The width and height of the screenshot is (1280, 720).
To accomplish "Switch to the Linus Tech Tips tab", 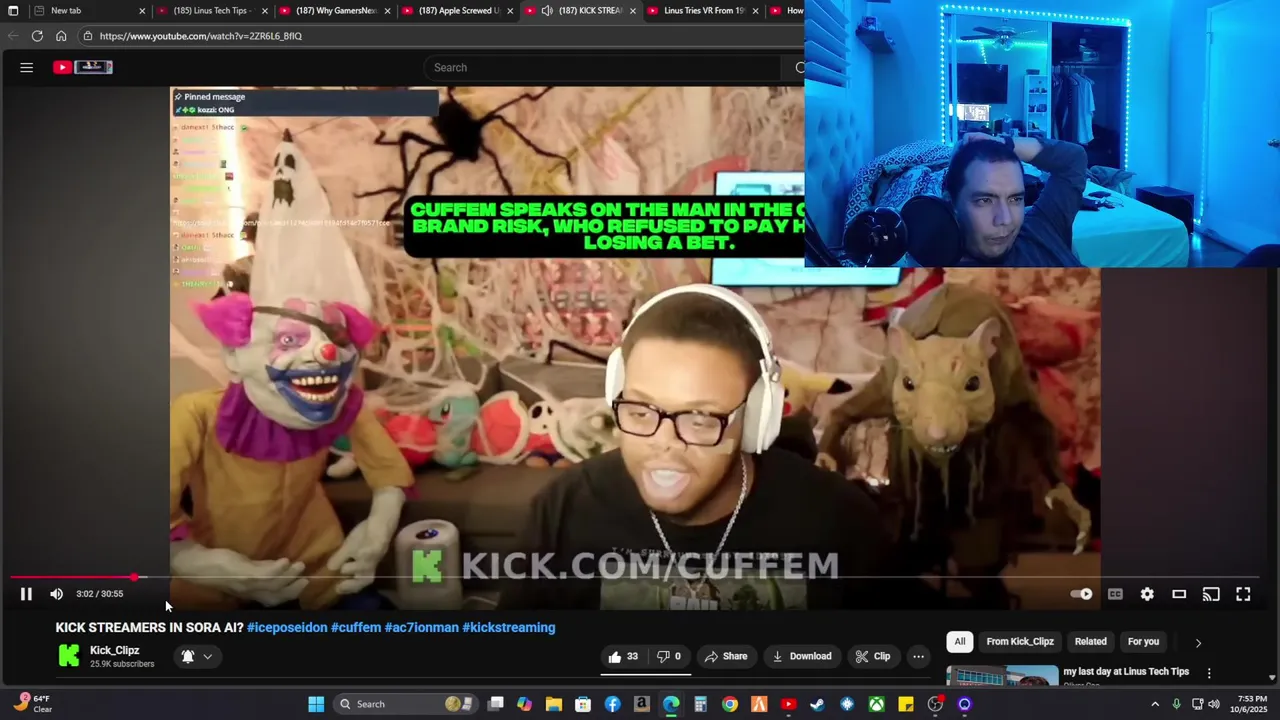I will tap(213, 10).
